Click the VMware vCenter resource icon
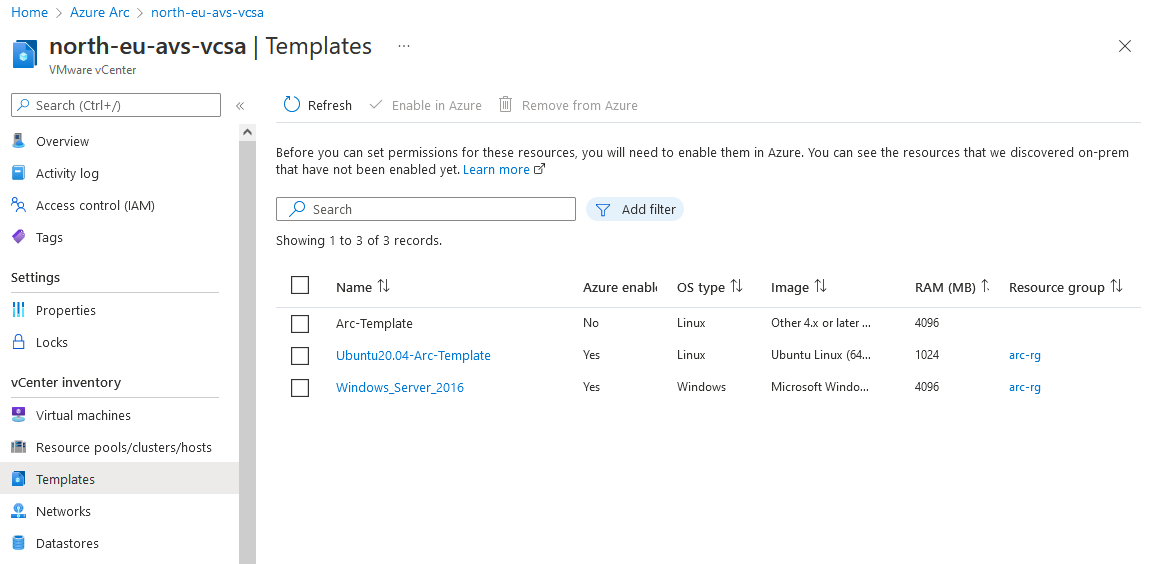 point(24,54)
